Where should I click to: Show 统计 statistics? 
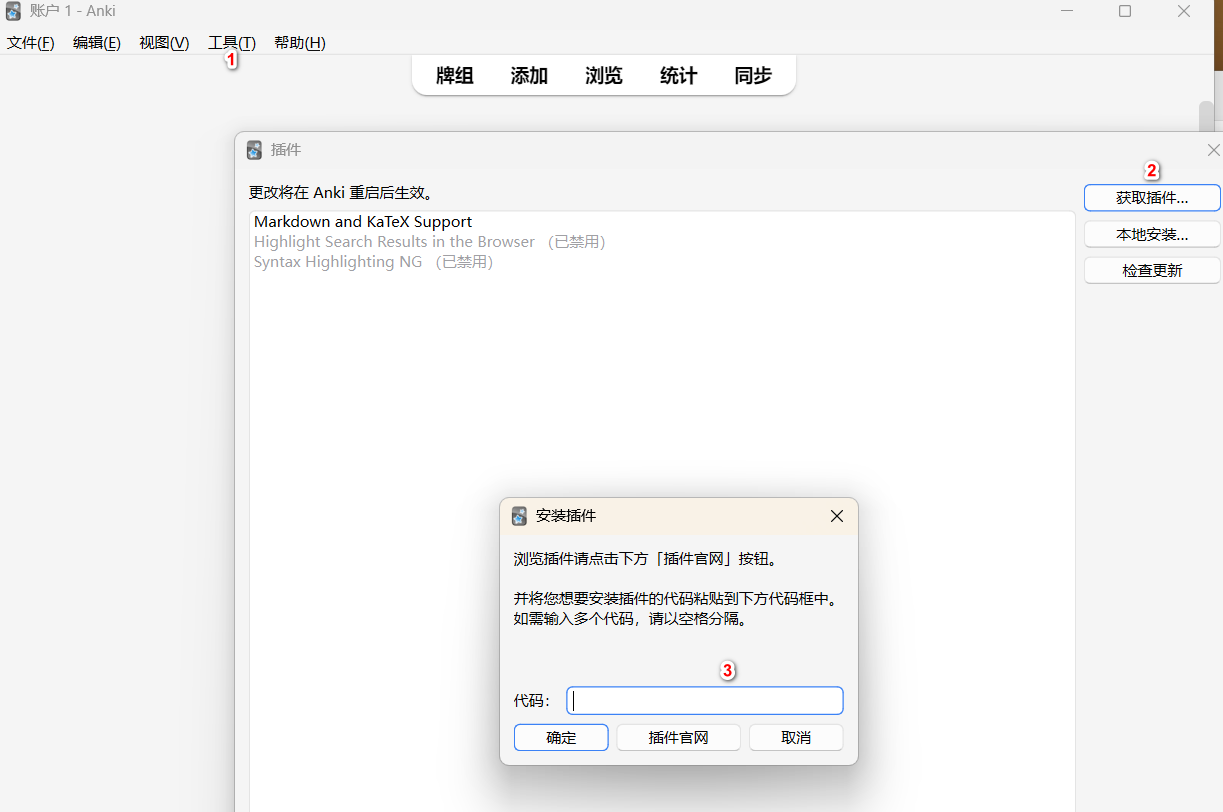(679, 76)
